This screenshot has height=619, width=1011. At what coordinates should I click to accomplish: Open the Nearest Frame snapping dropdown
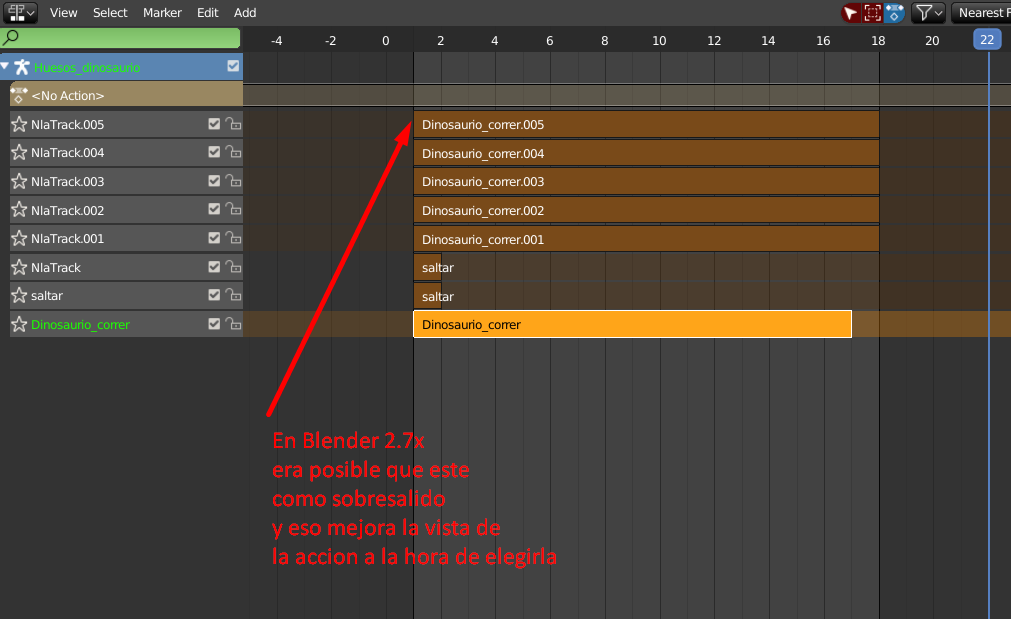pyautogui.click(x=981, y=13)
